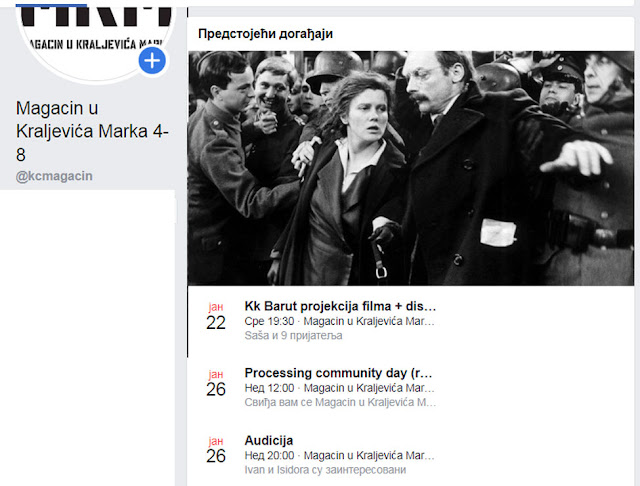Click the Свиђа вам се Magacin text

point(340,402)
